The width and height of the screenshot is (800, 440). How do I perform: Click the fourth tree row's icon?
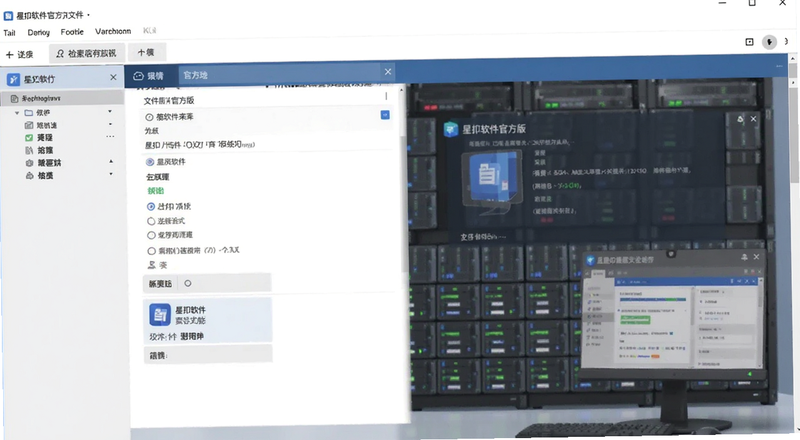pyautogui.click(x=29, y=150)
